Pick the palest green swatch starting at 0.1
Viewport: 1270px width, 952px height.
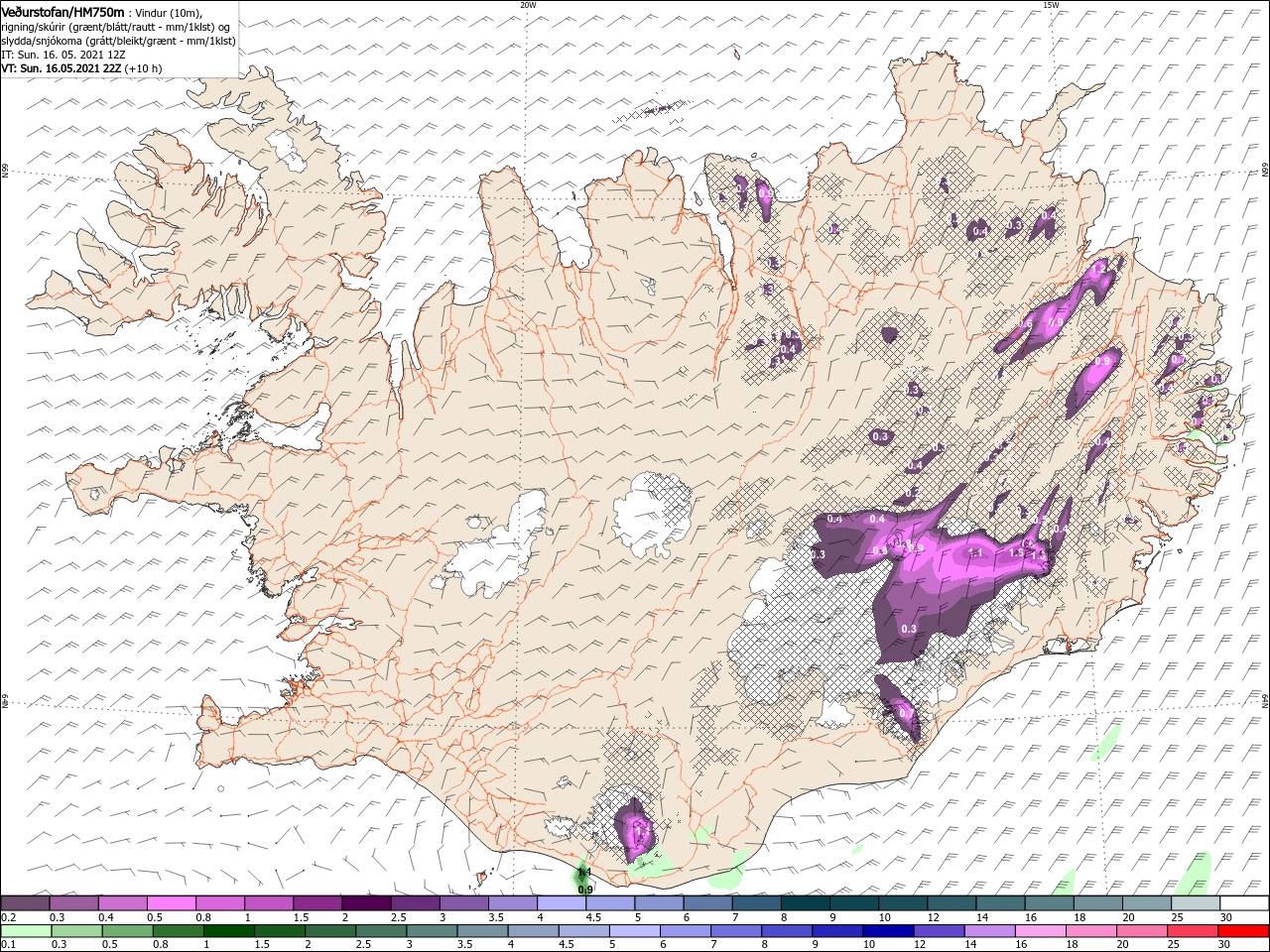(x=25, y=931)
